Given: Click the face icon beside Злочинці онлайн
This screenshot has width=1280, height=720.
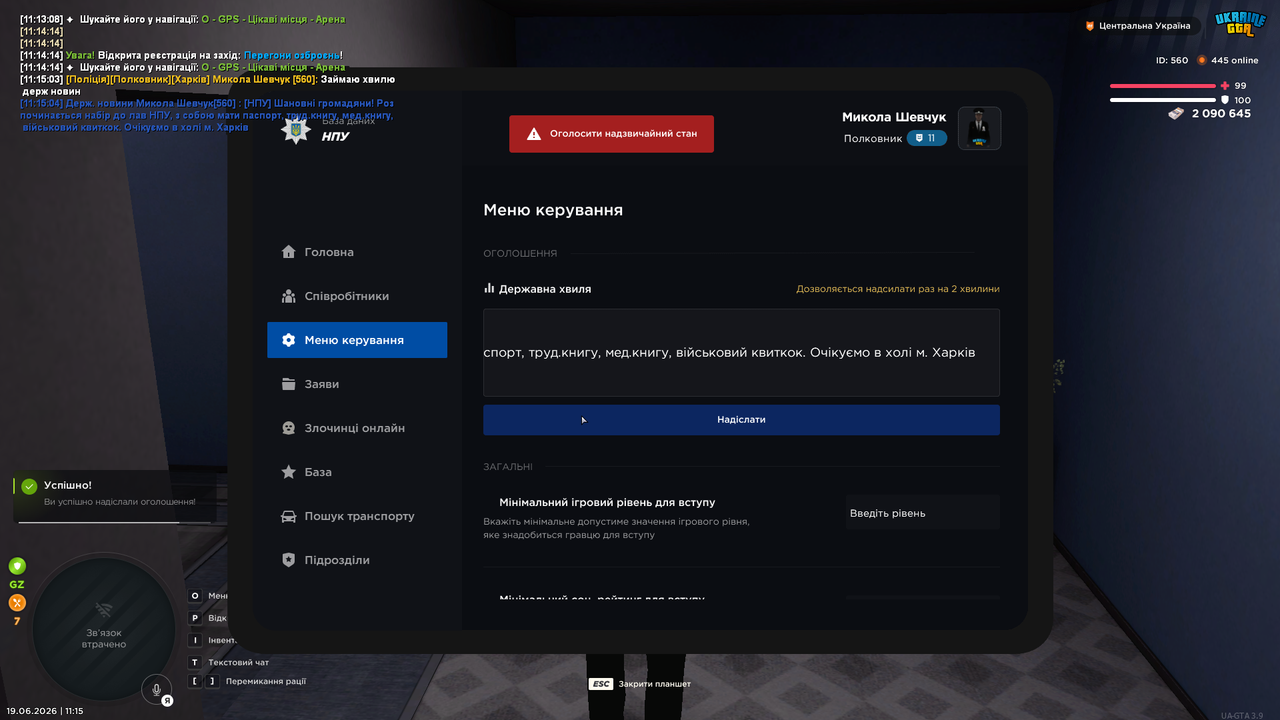Looking at the screenshot, I should (289, 428).
